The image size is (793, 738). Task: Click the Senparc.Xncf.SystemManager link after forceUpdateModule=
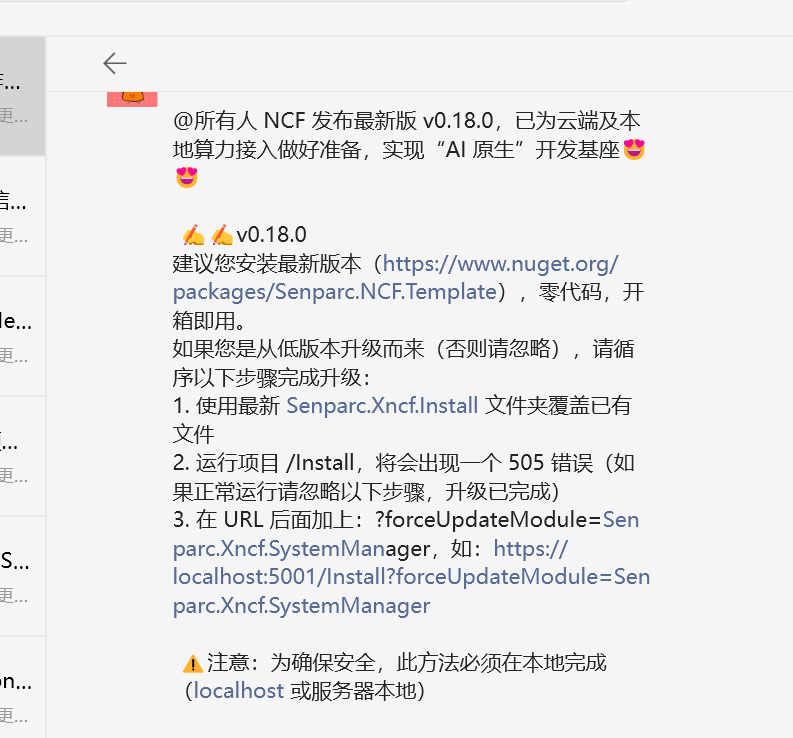[x=406, y=534]
